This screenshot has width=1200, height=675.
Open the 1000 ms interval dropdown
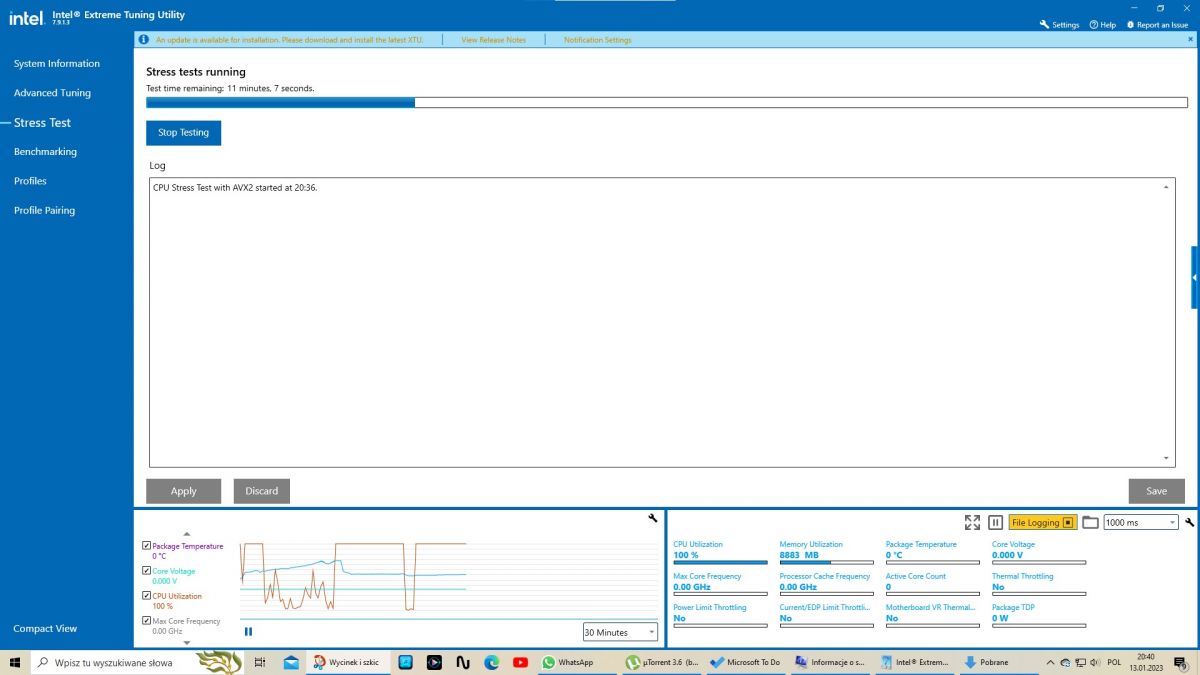pyautogui.click(x=1141, y=522)
